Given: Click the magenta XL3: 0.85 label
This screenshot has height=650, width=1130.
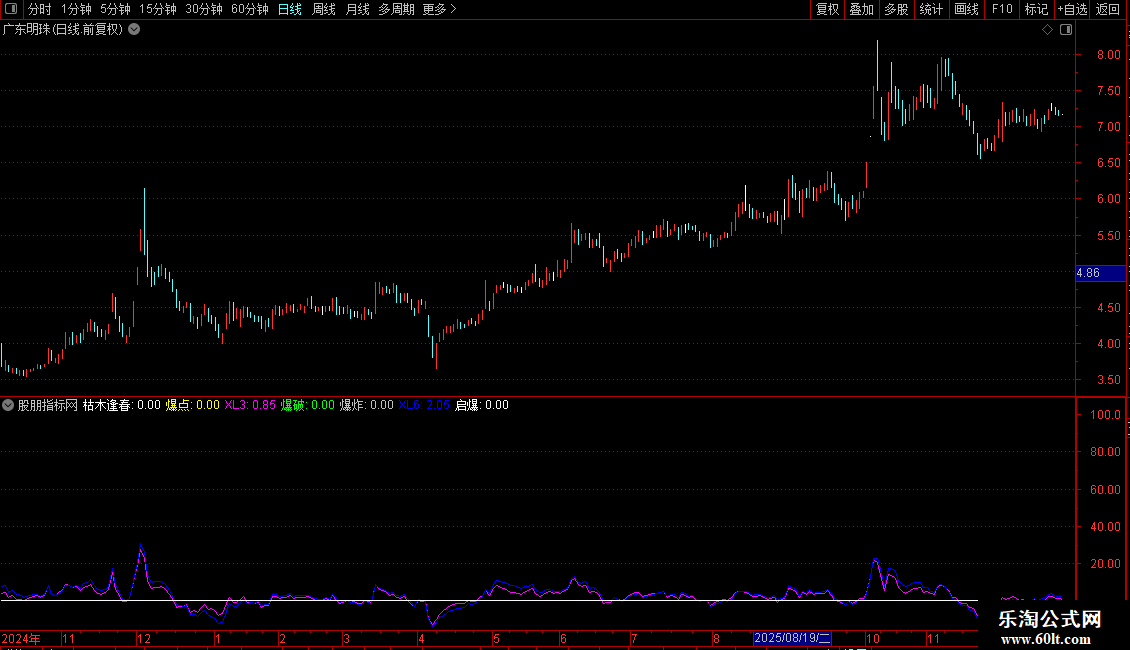Looking at the screenshot, I should pos(249,405).
